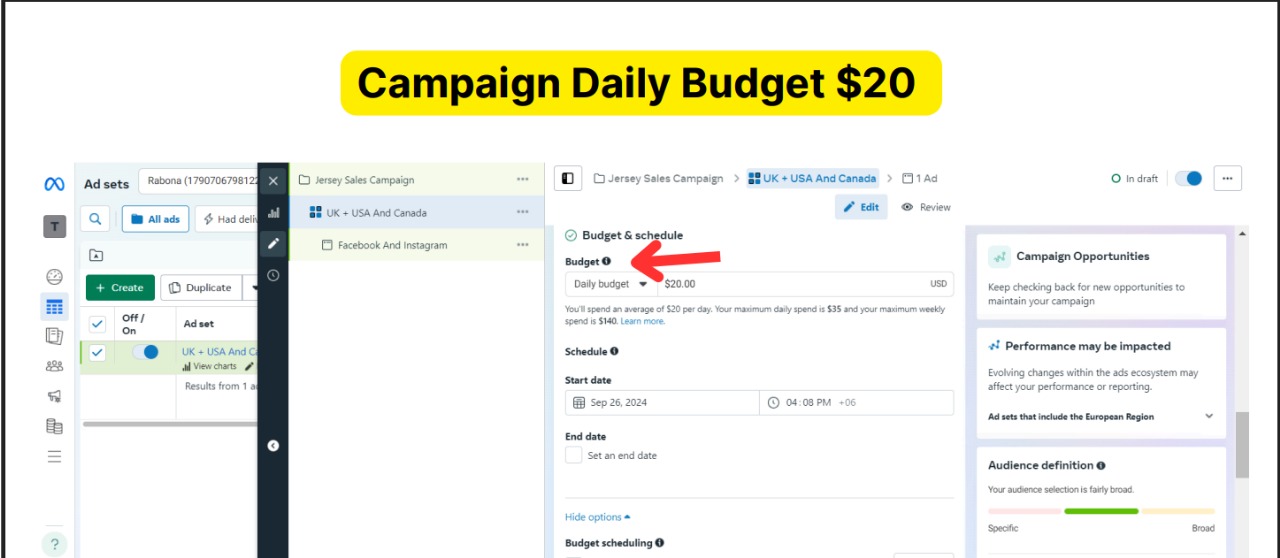Switch off the UK + USA ad set row toggle
1280x558 pixels.
click(x=145, y=352)
